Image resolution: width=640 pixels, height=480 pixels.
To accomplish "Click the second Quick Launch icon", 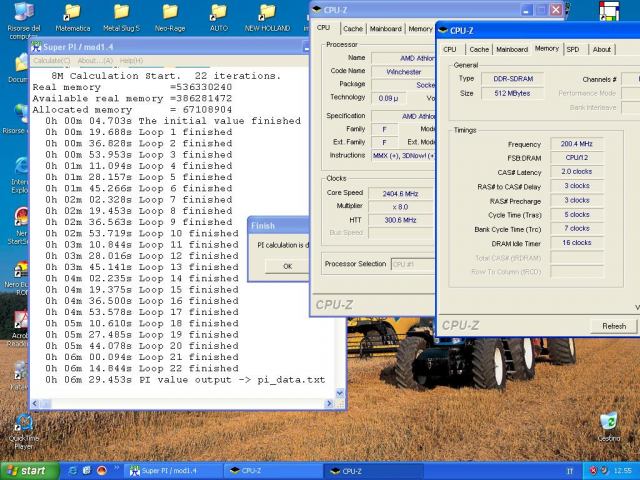I will click(x=87, y=471).
